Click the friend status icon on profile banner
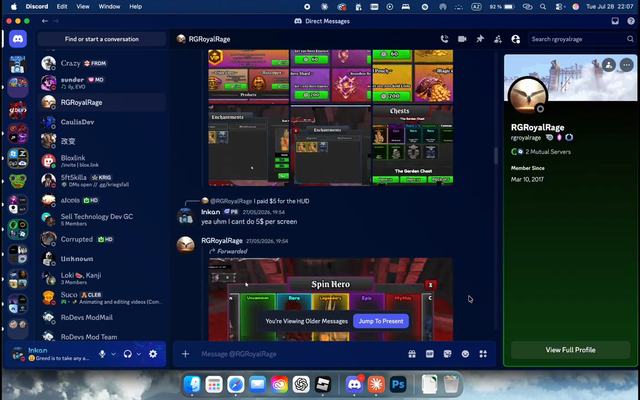 coord(609,65)
